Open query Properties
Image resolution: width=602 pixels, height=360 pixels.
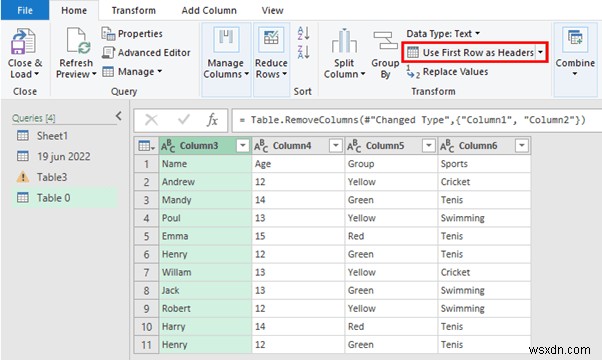pyautogui.click(x=132, y=34)
